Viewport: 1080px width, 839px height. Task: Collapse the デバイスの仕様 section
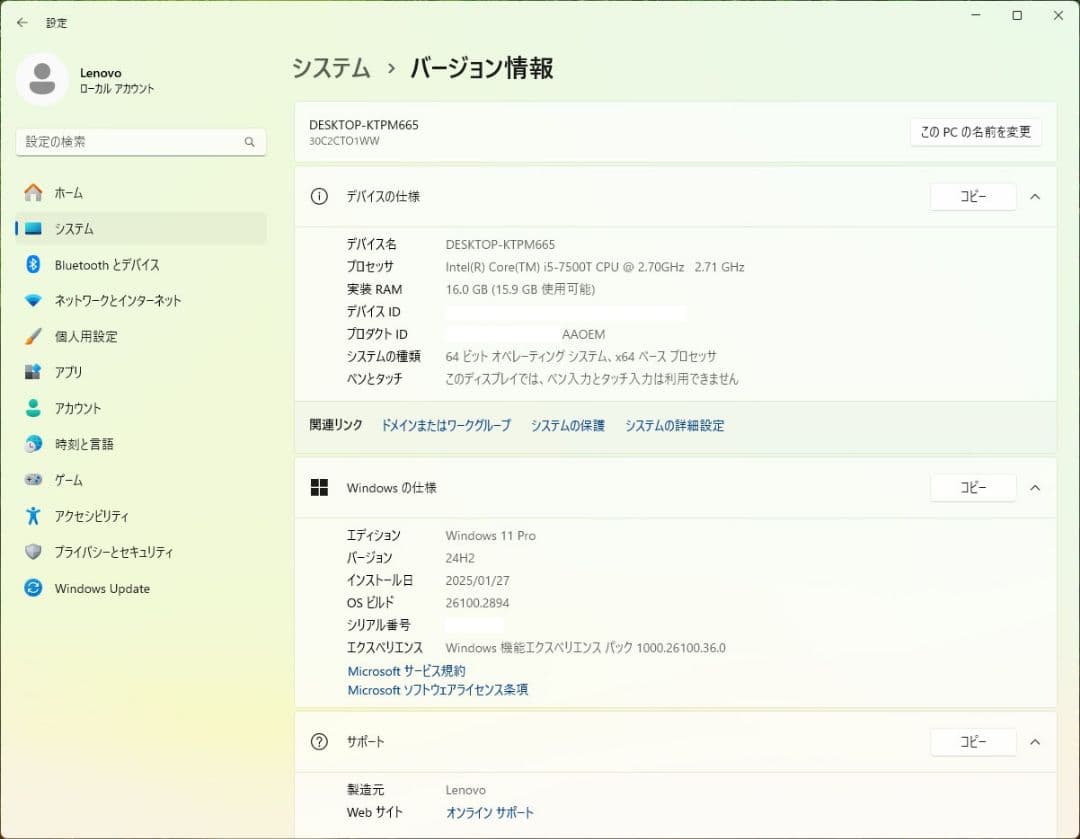coord(1035,196)
